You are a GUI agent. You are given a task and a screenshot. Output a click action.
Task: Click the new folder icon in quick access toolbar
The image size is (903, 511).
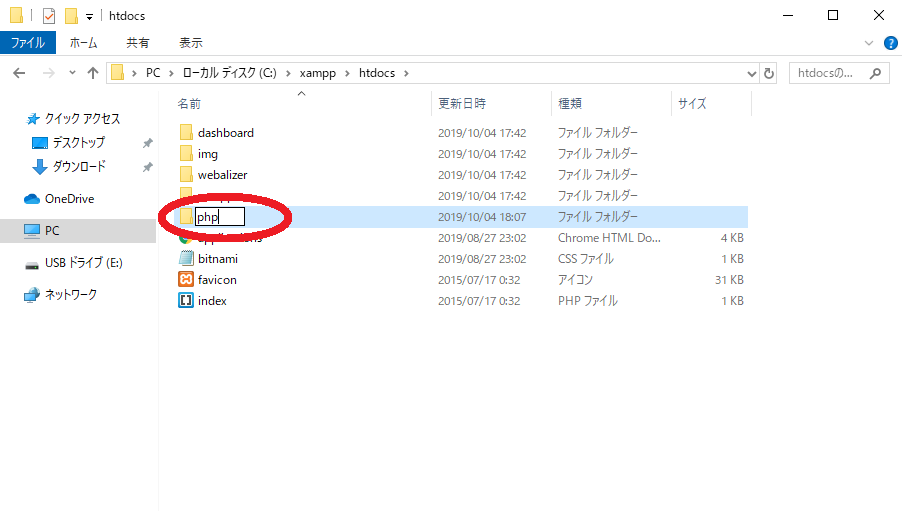click(71, 16)
